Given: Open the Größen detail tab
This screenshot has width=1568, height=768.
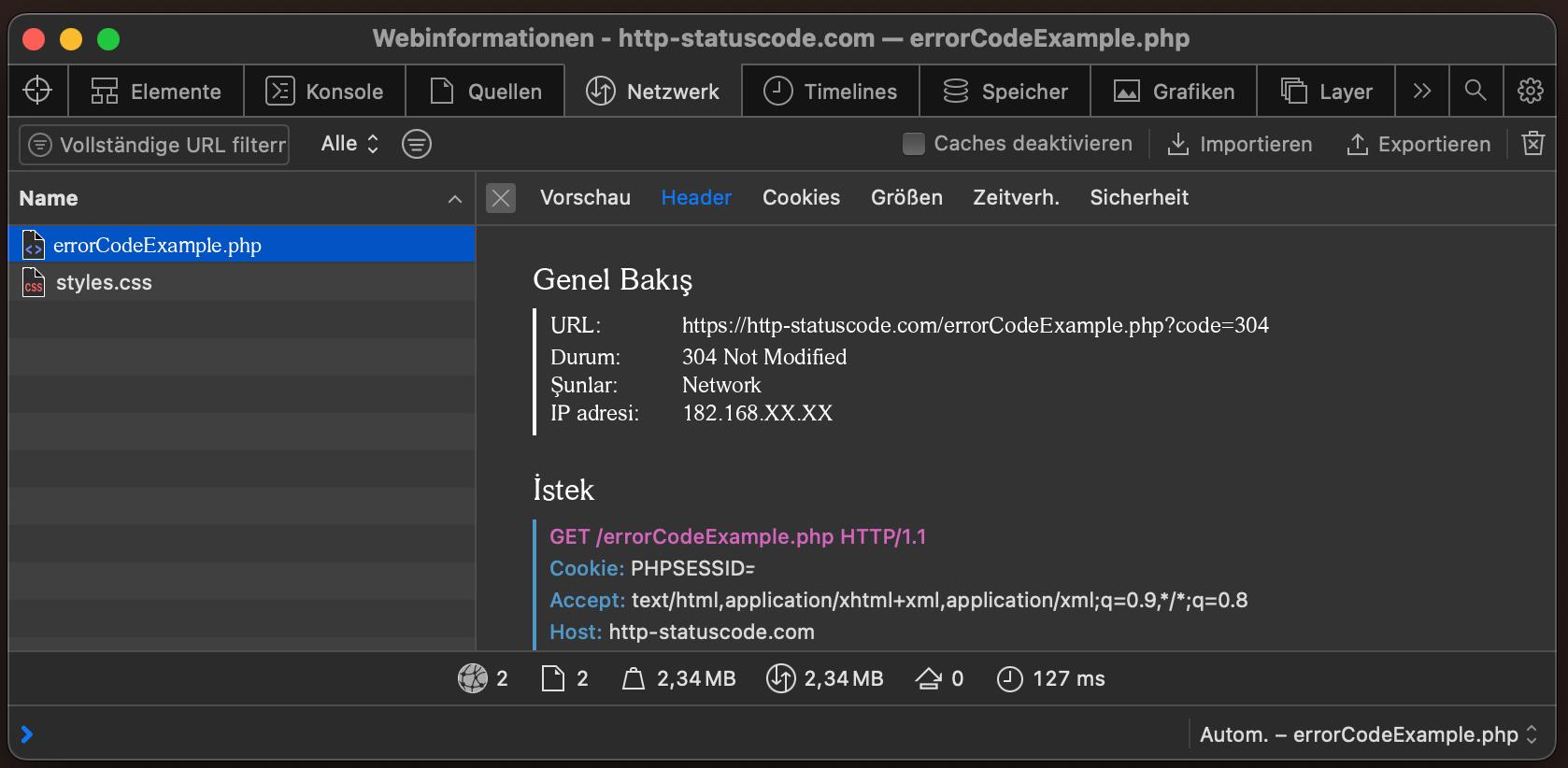Looking at the screenshot, I should 906,198.
